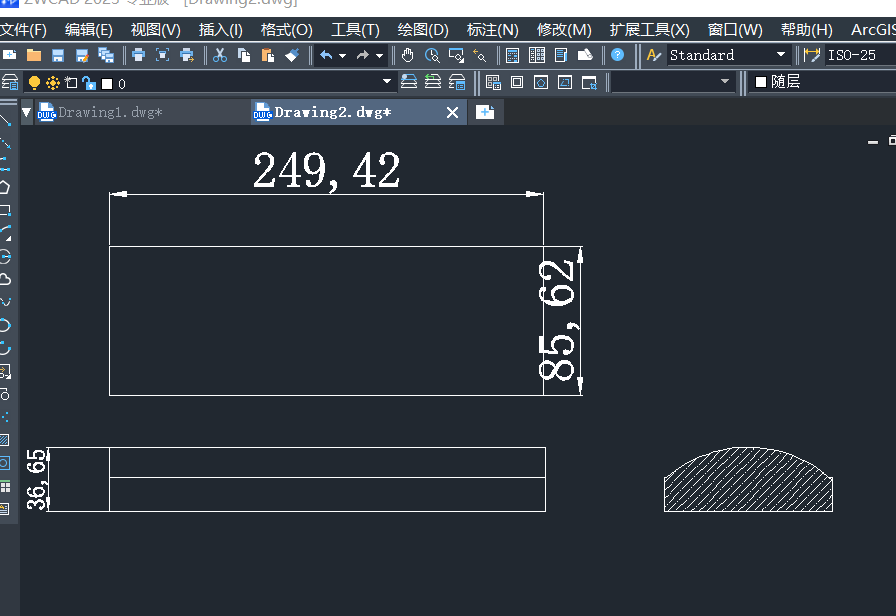Viewport: 896px width, 616px height.
Task: Click the Zoom Previous icon
Action: (x=479, y=55)
